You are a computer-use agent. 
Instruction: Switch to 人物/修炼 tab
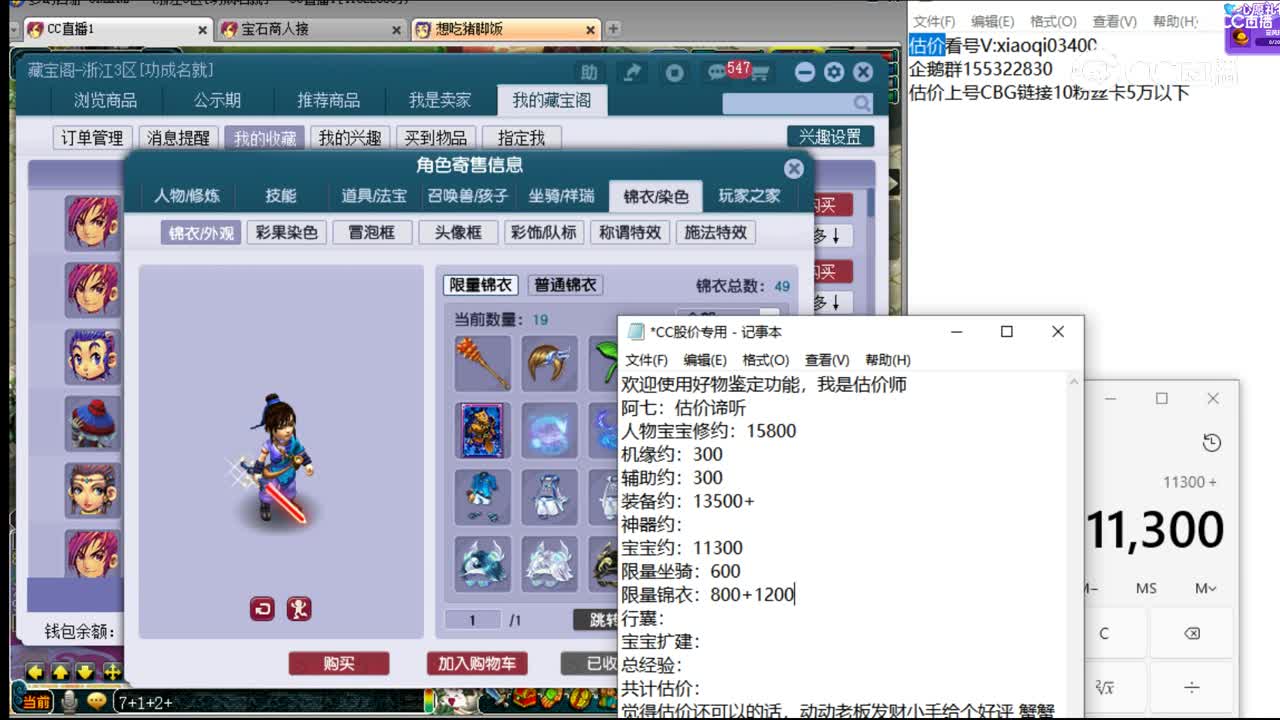[187, 196]
